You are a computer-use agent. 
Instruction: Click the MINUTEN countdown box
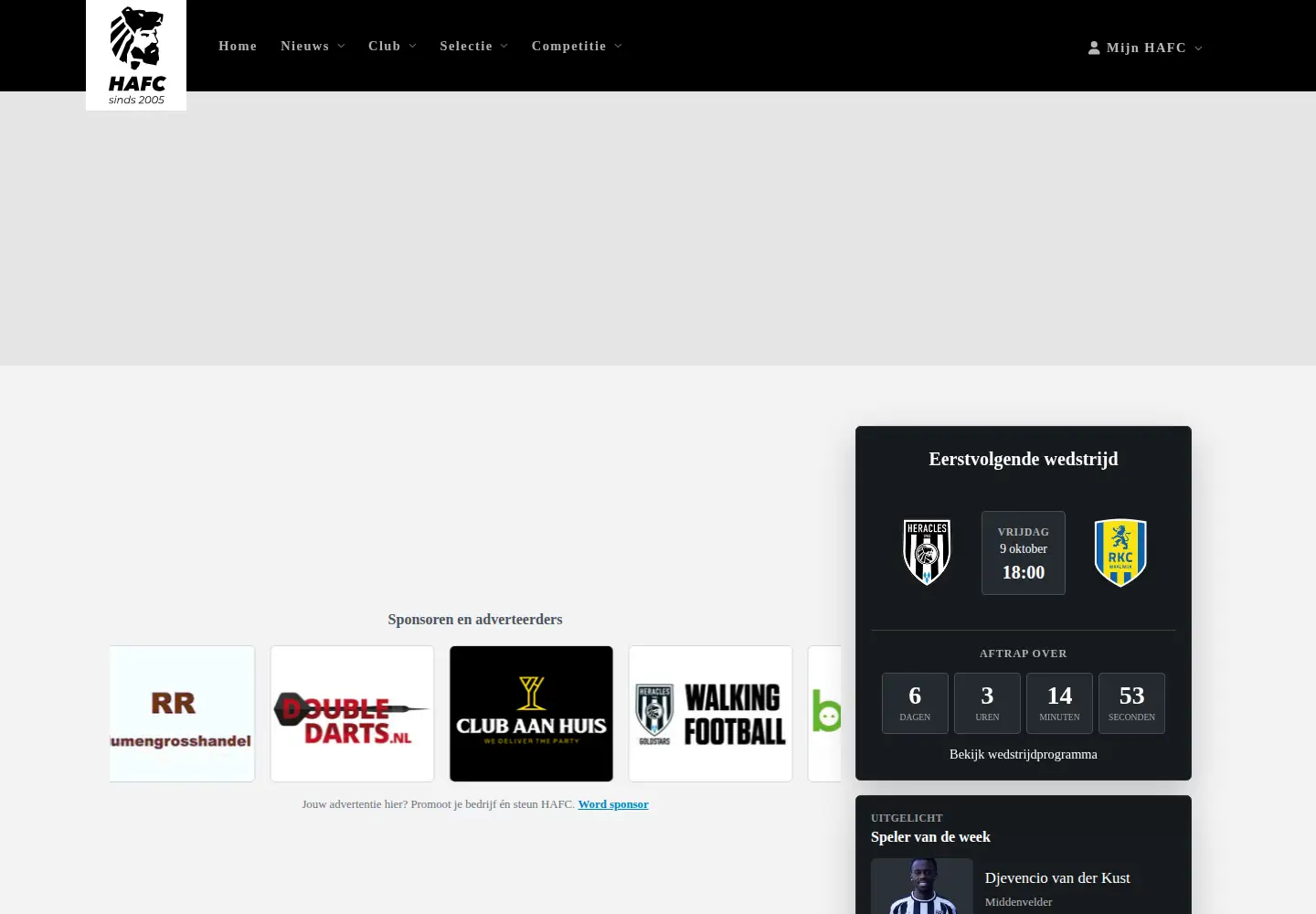1059,703
